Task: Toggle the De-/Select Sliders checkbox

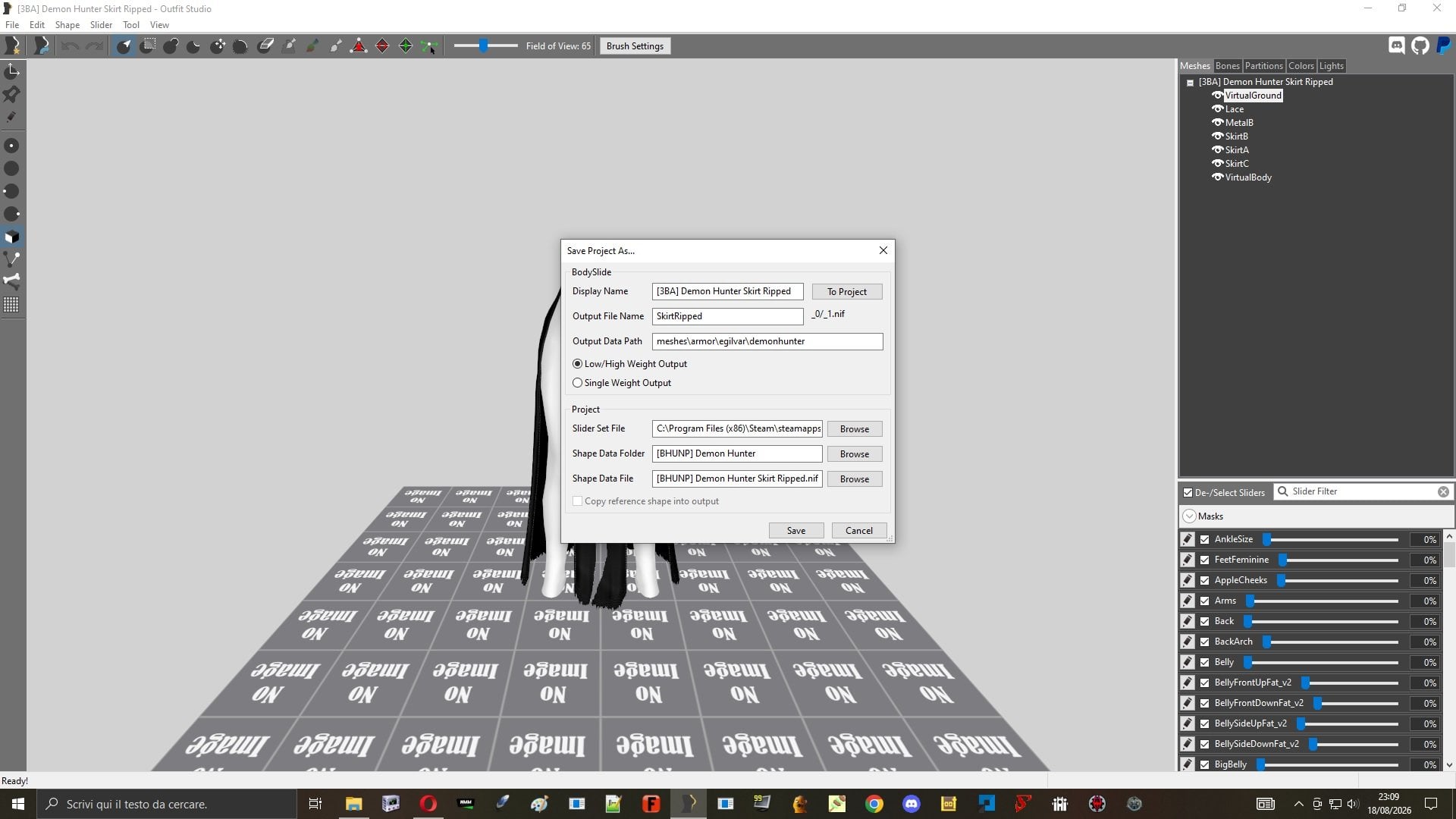Action: pyautogui.click(x=1188, y=492)
